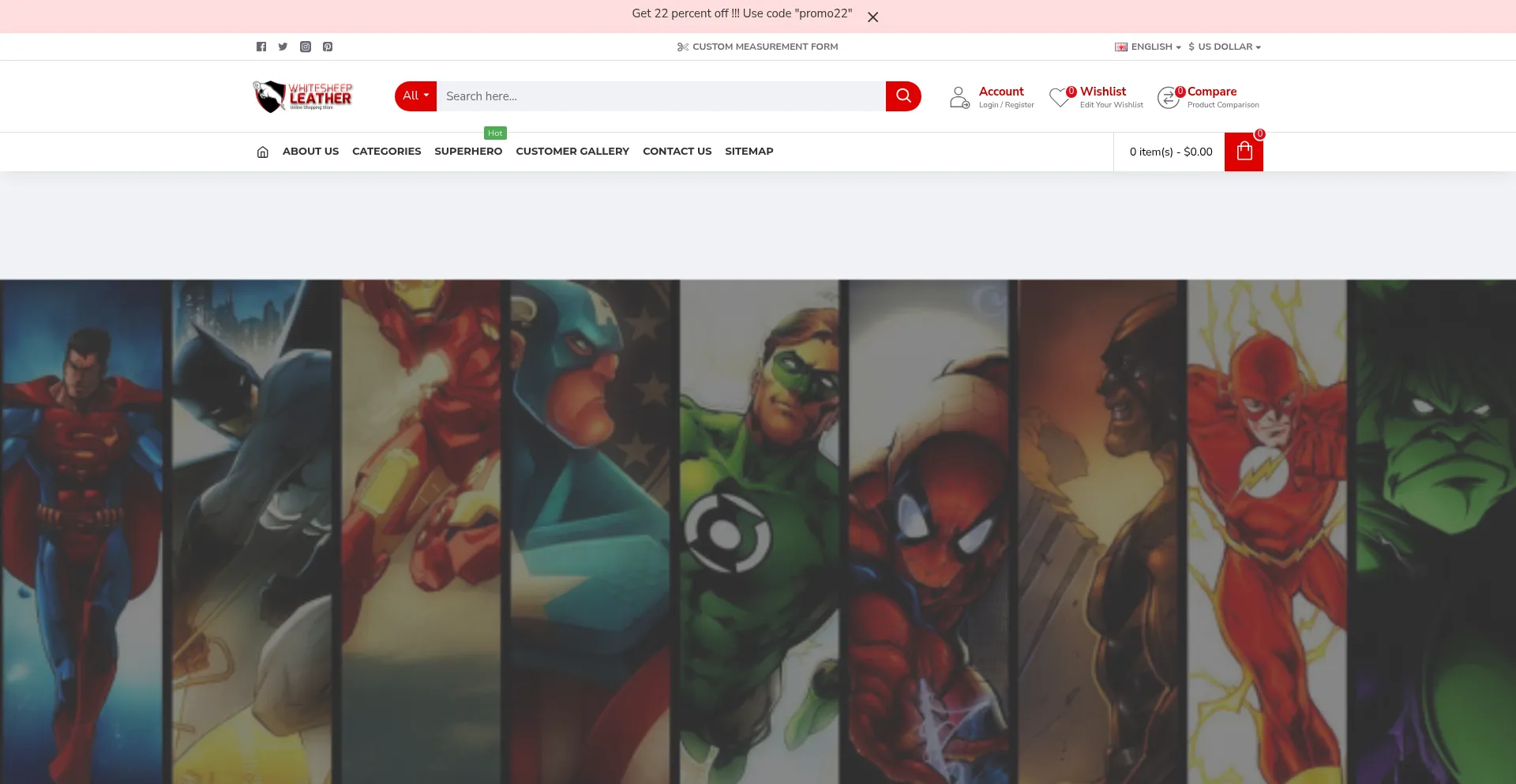Expand the English language dropdown
Viewport: 1516px width, 784px height.
click(1148, 47)
